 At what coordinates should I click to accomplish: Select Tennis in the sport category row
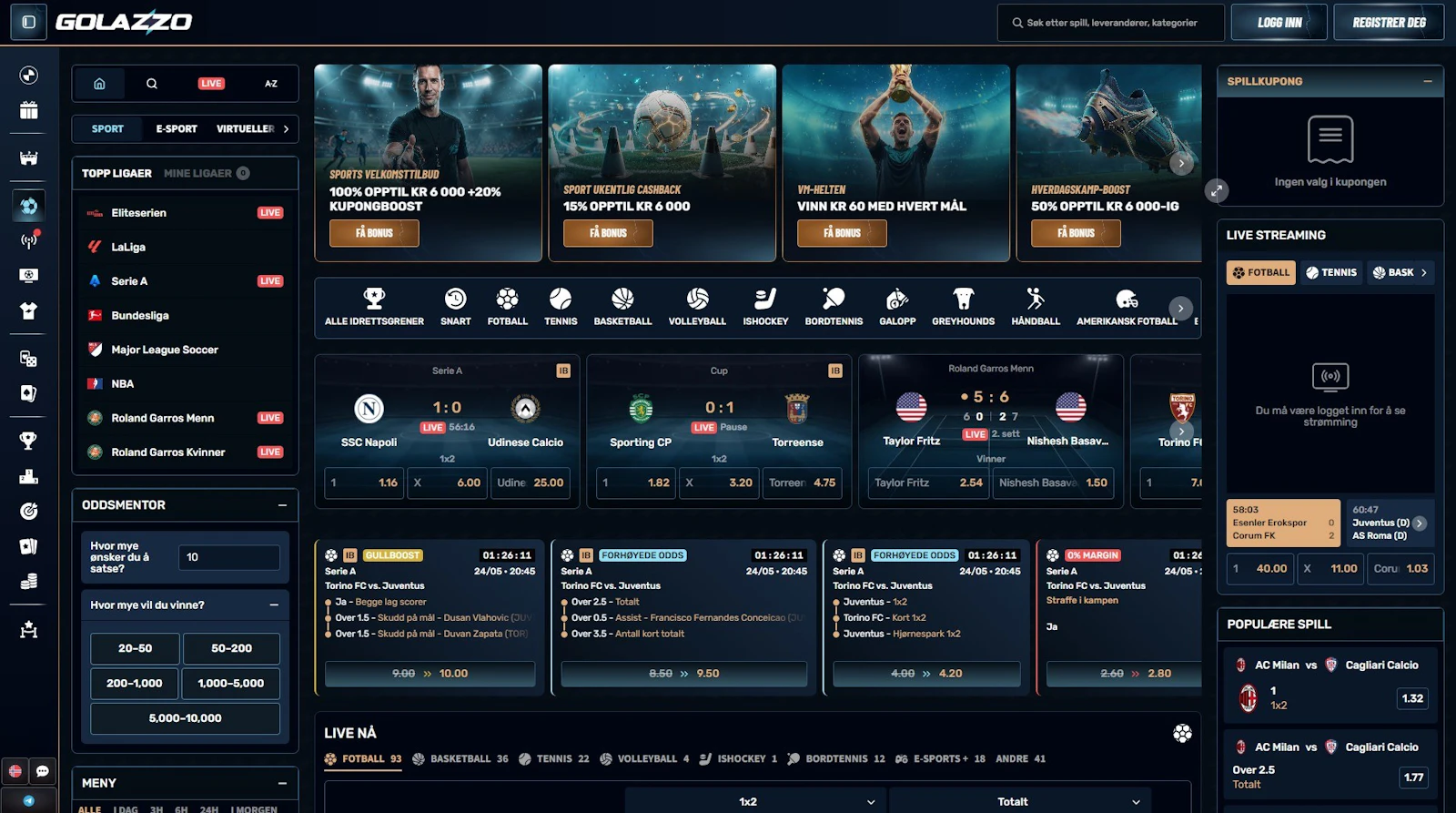pos(561,308)
